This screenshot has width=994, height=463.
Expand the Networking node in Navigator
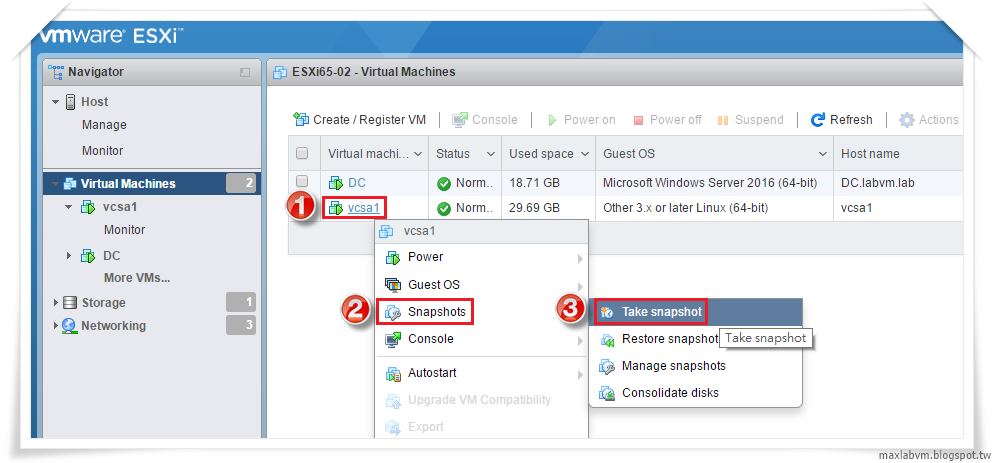point(56,326)
